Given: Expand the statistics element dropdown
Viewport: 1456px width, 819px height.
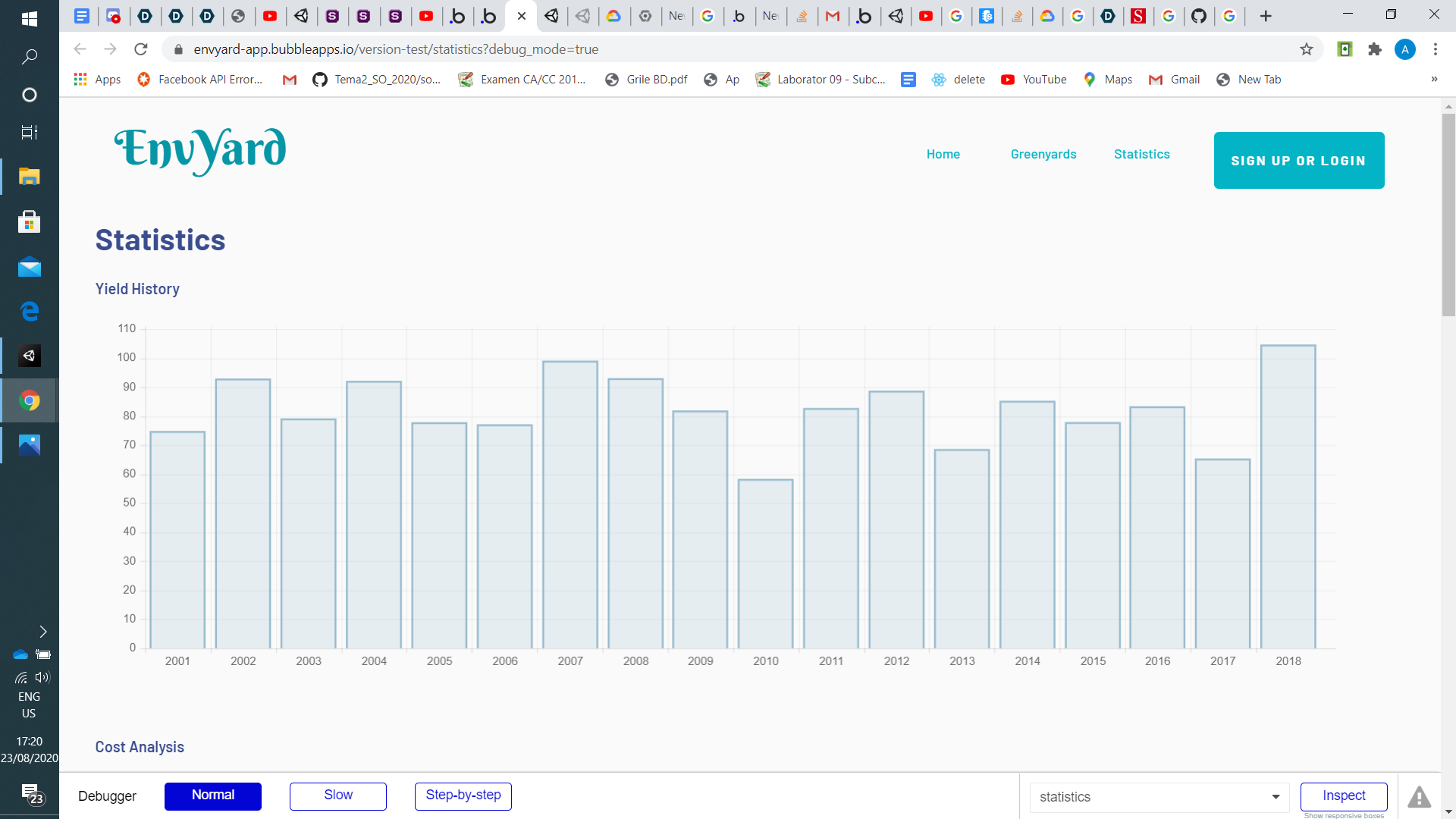Looking at the screenshot, I should click(1276, 797).
